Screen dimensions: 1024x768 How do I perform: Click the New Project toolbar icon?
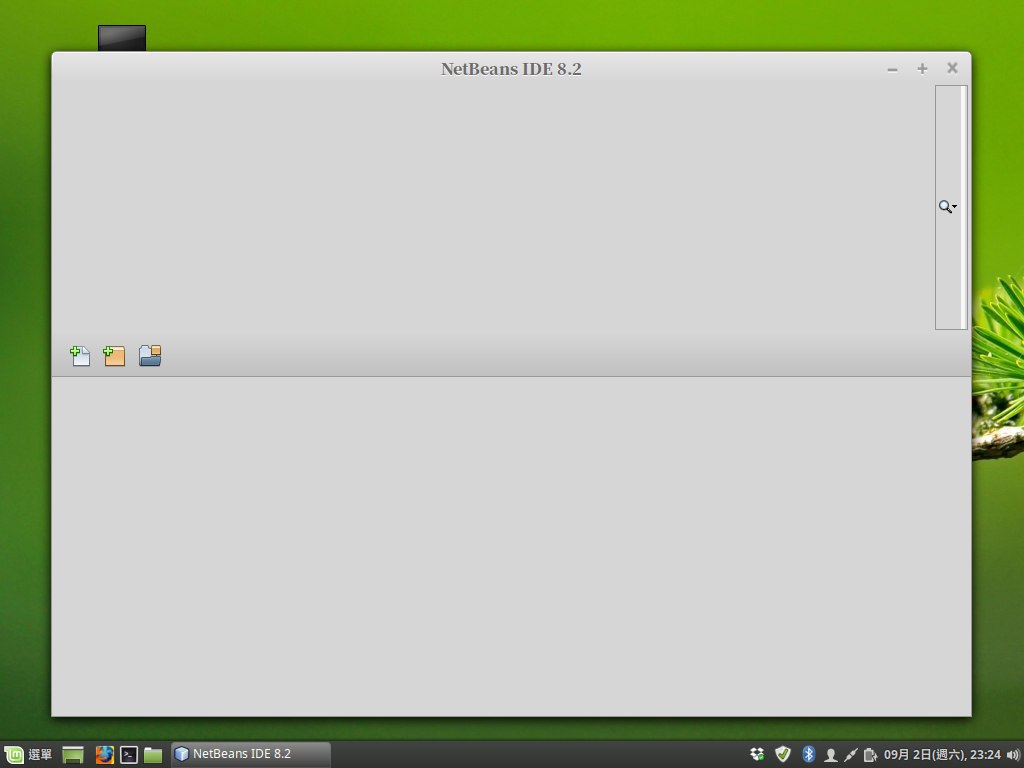[x=114, y=356]
